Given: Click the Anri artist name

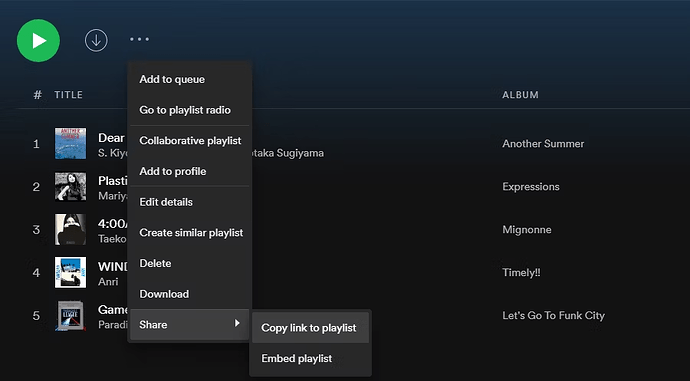Looking at the screenshot, I should tap(108, 281).
